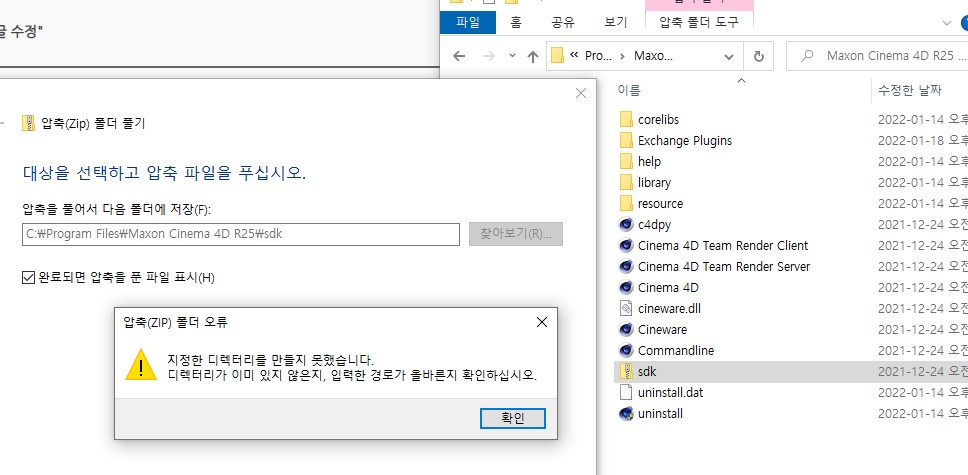
Task: Sort by the 이름 column header
Action: (x=629, y=90)
